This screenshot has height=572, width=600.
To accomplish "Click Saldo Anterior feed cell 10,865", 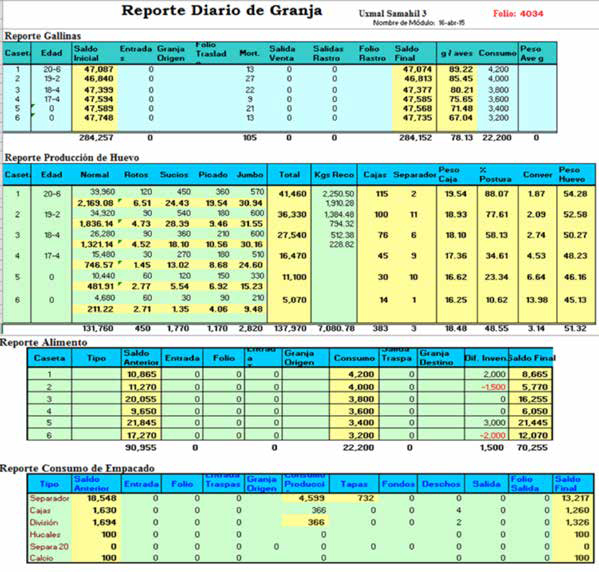I will pyautogui.click(x=142, y=374).
